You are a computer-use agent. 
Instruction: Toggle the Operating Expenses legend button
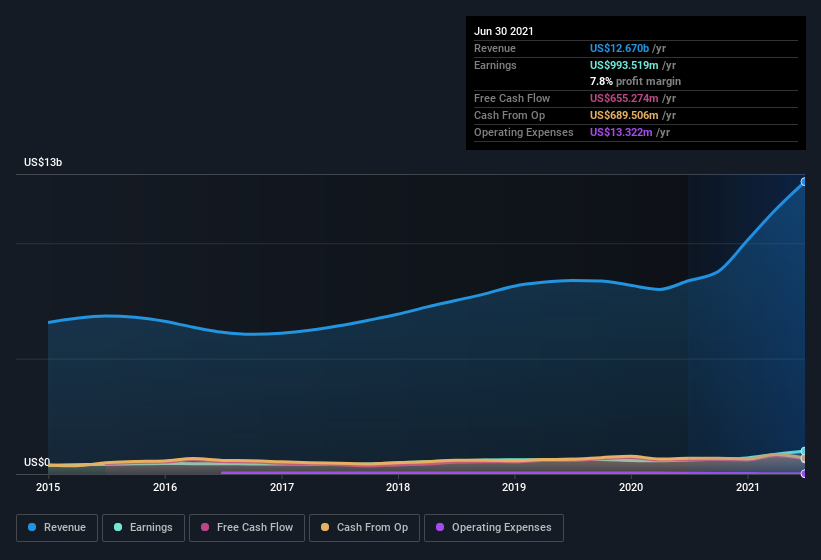[x=494, y=528]
